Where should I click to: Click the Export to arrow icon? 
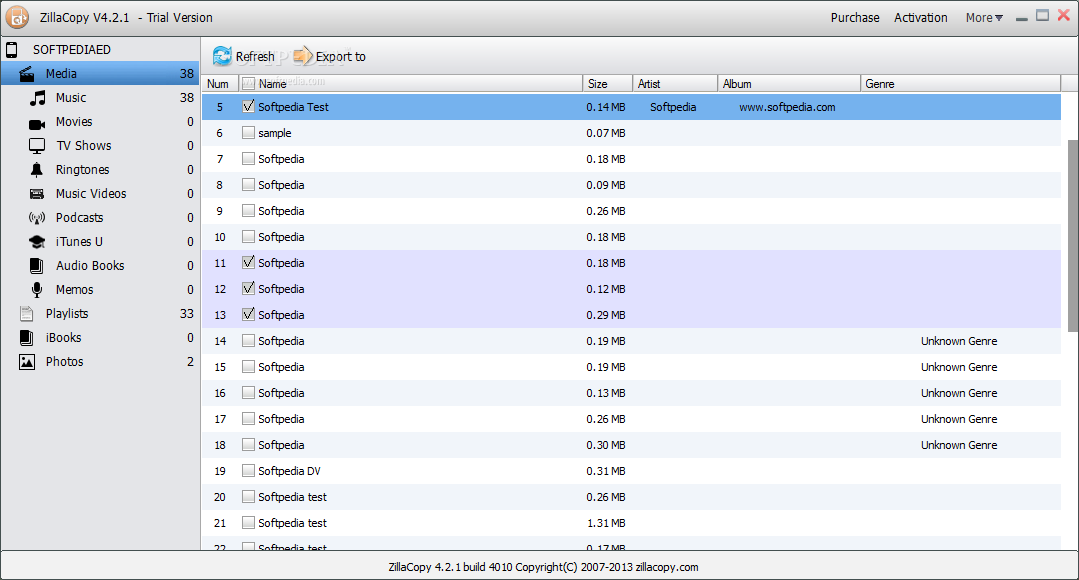click(302, 56)
